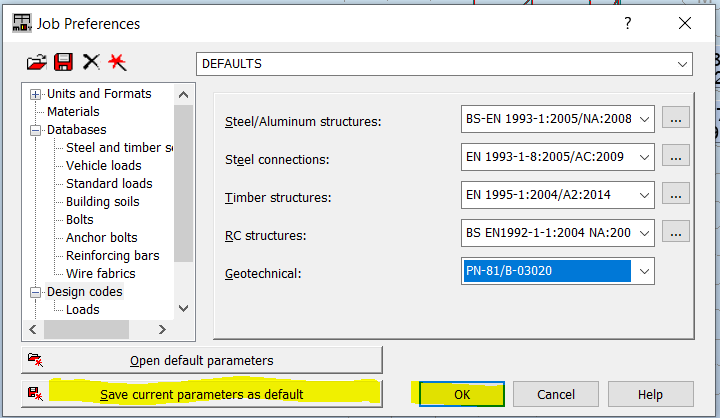Select Steel and timber sections item
Viewport: 720px width, 418px height.
tap(119, 147)
